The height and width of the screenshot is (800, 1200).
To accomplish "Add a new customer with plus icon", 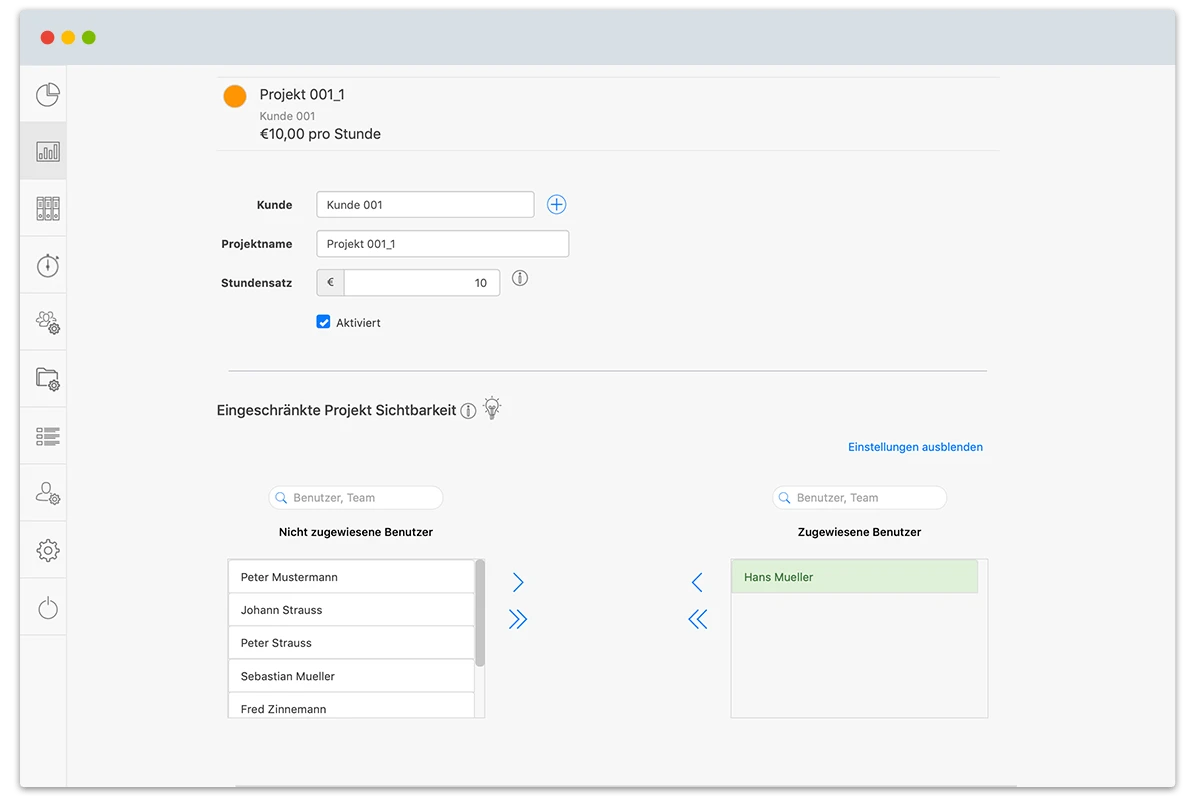I will [x=557, y=205].
